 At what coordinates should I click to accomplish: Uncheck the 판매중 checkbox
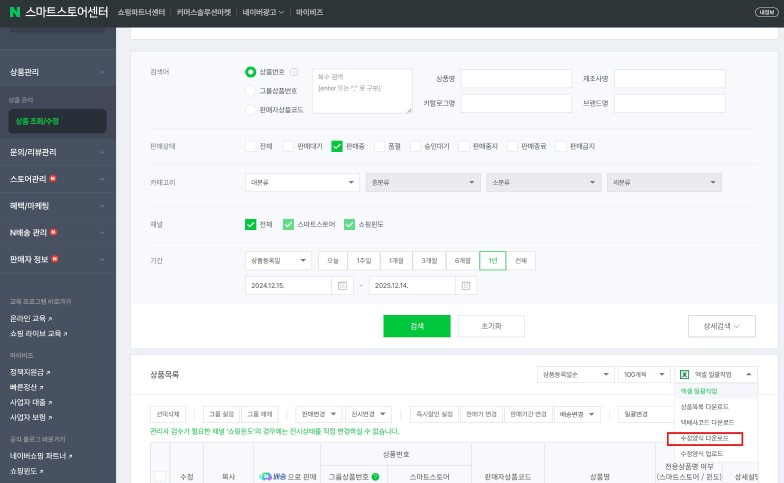point(337,146)
